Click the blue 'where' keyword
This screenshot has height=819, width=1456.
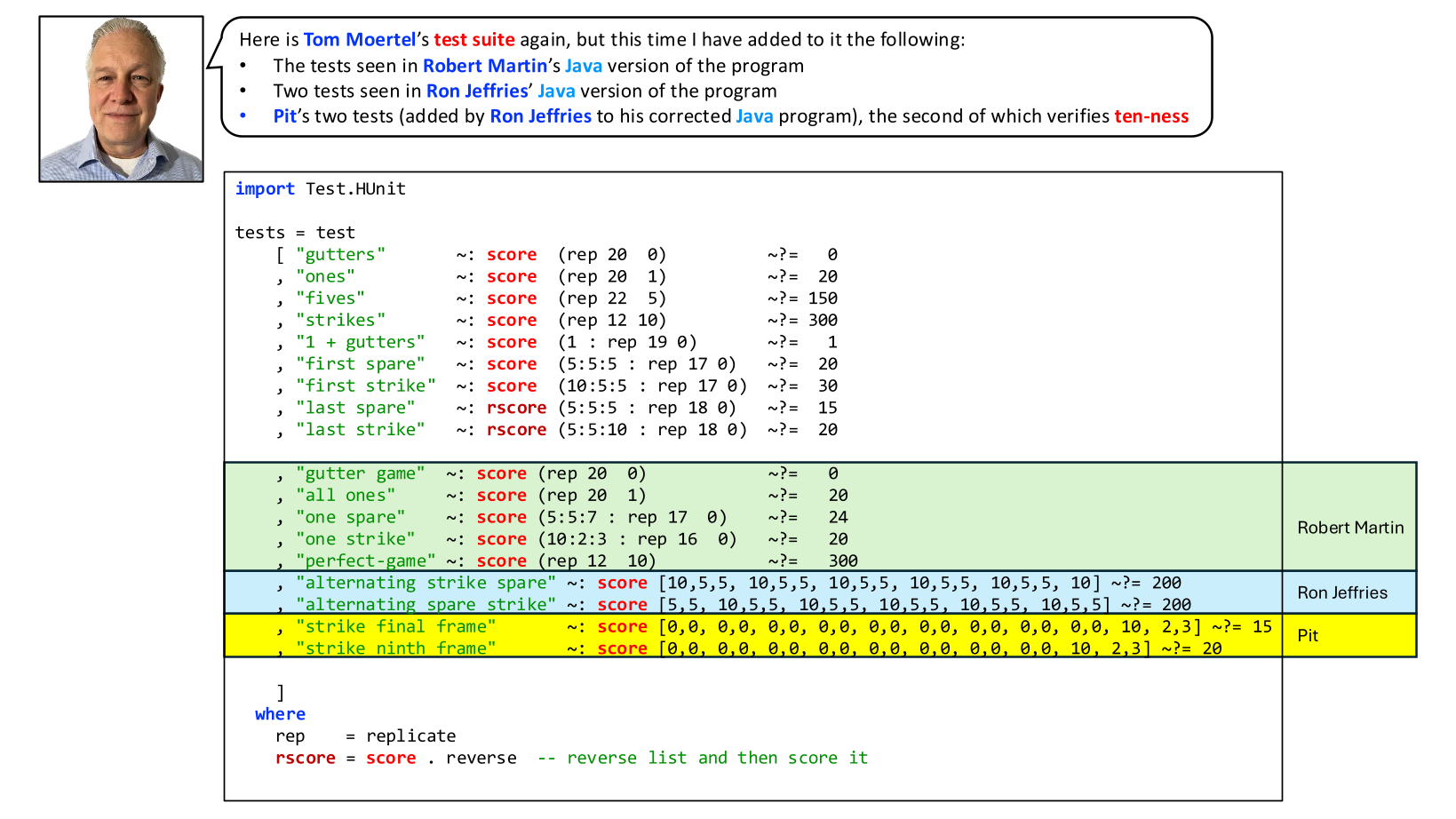tap(280, 714)
